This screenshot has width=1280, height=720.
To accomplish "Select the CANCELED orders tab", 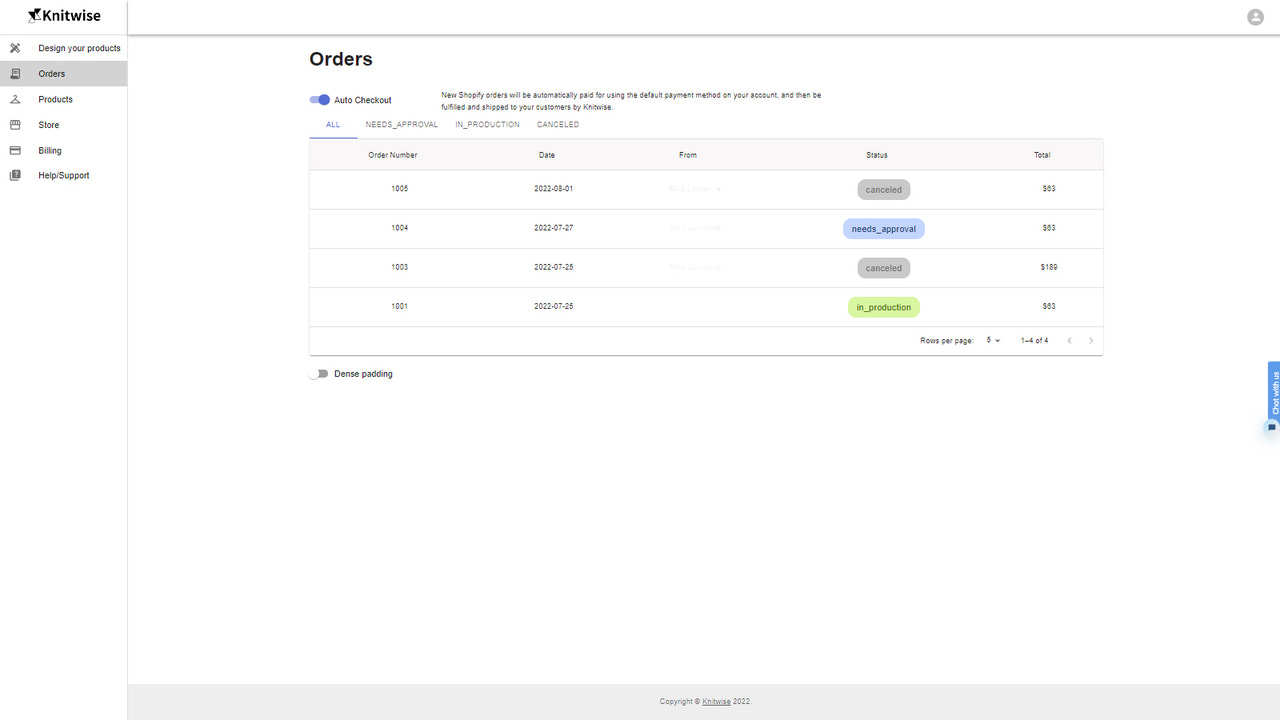I will pyautogui.click(x=557, y=124).
